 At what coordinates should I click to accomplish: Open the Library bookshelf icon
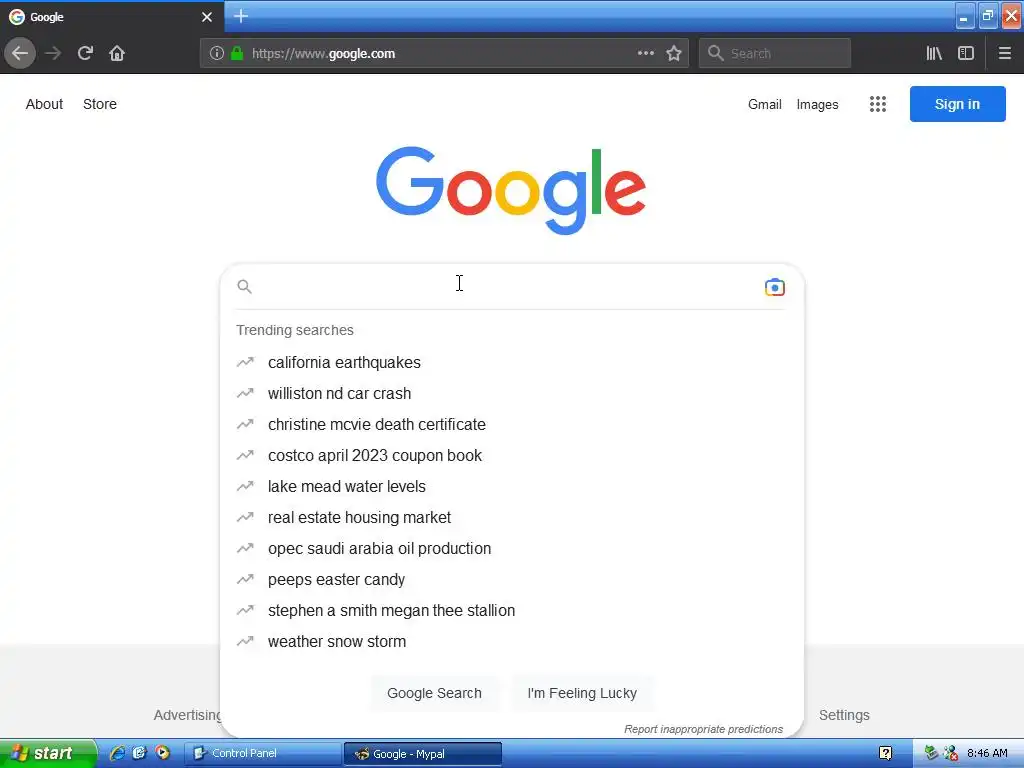[x=934, y=54]
